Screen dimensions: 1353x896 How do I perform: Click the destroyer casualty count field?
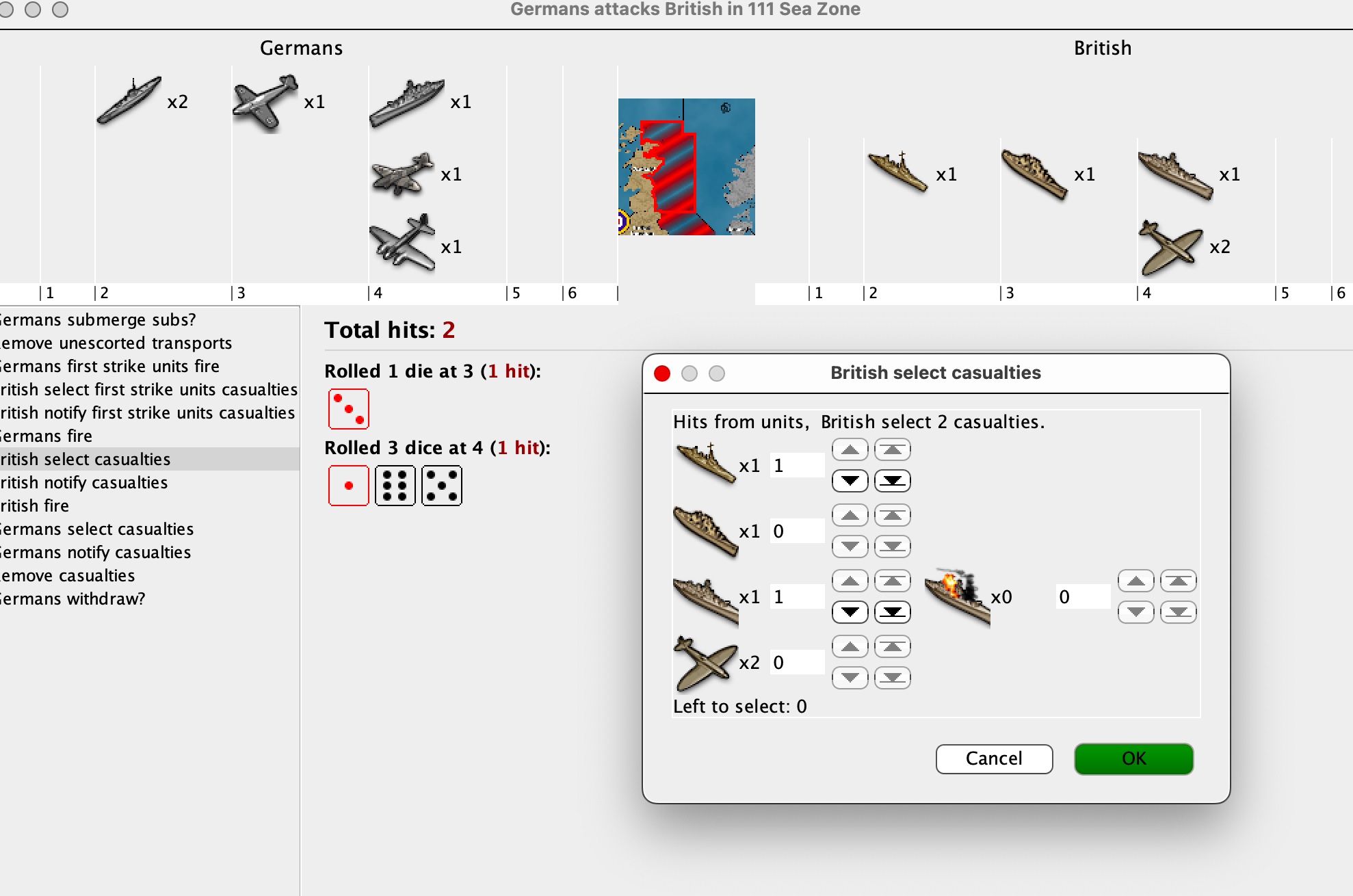click(796, 466)
